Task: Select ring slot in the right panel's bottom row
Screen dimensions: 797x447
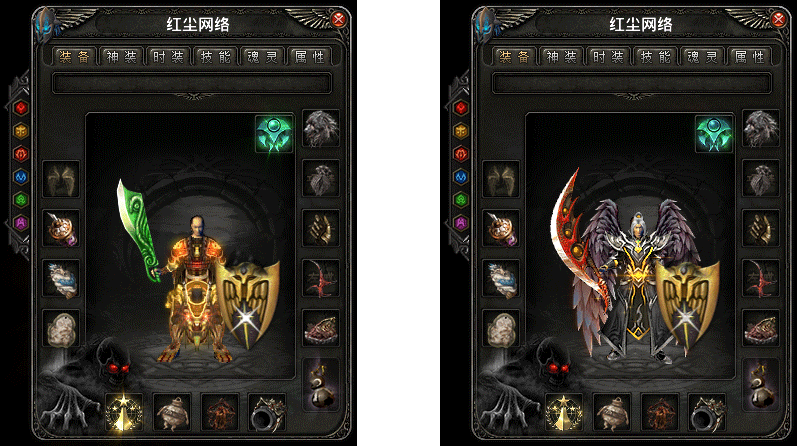Action: (707, 412)
